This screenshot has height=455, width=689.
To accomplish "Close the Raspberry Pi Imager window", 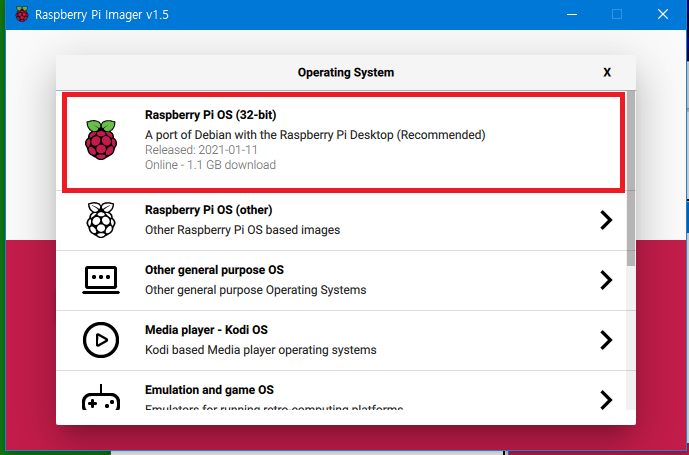I will point(663,15).
